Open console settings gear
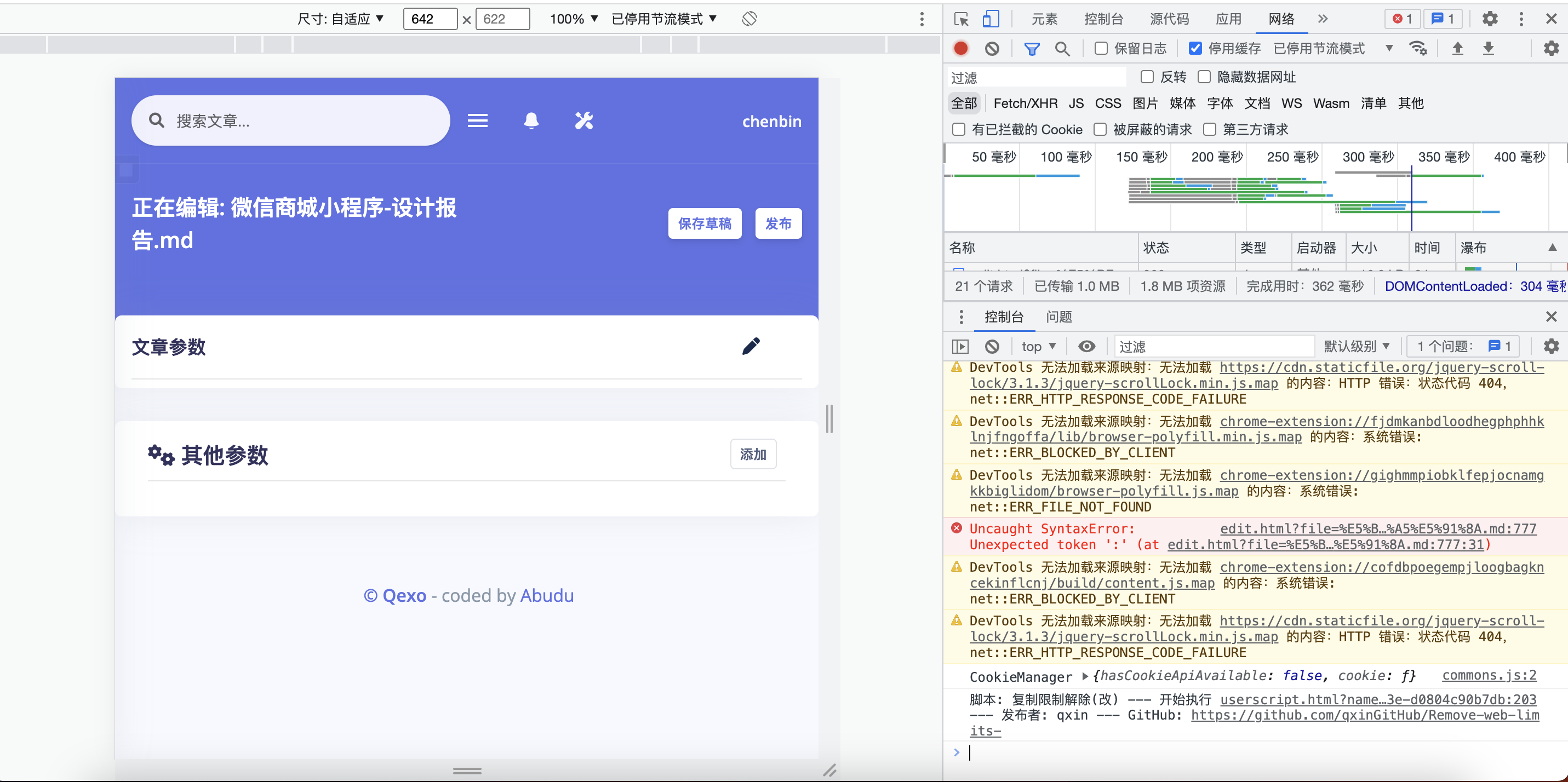 (x=1551, y=346)
